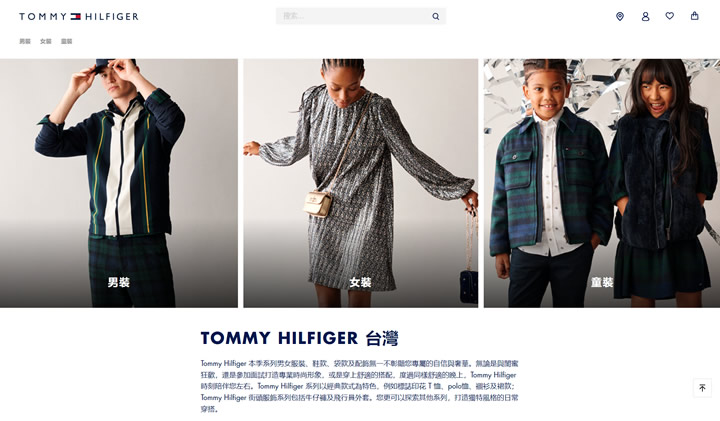The image size is (720, 421).
Task: Select the menswear banner with striped cardigan
Action: point(119,183)
